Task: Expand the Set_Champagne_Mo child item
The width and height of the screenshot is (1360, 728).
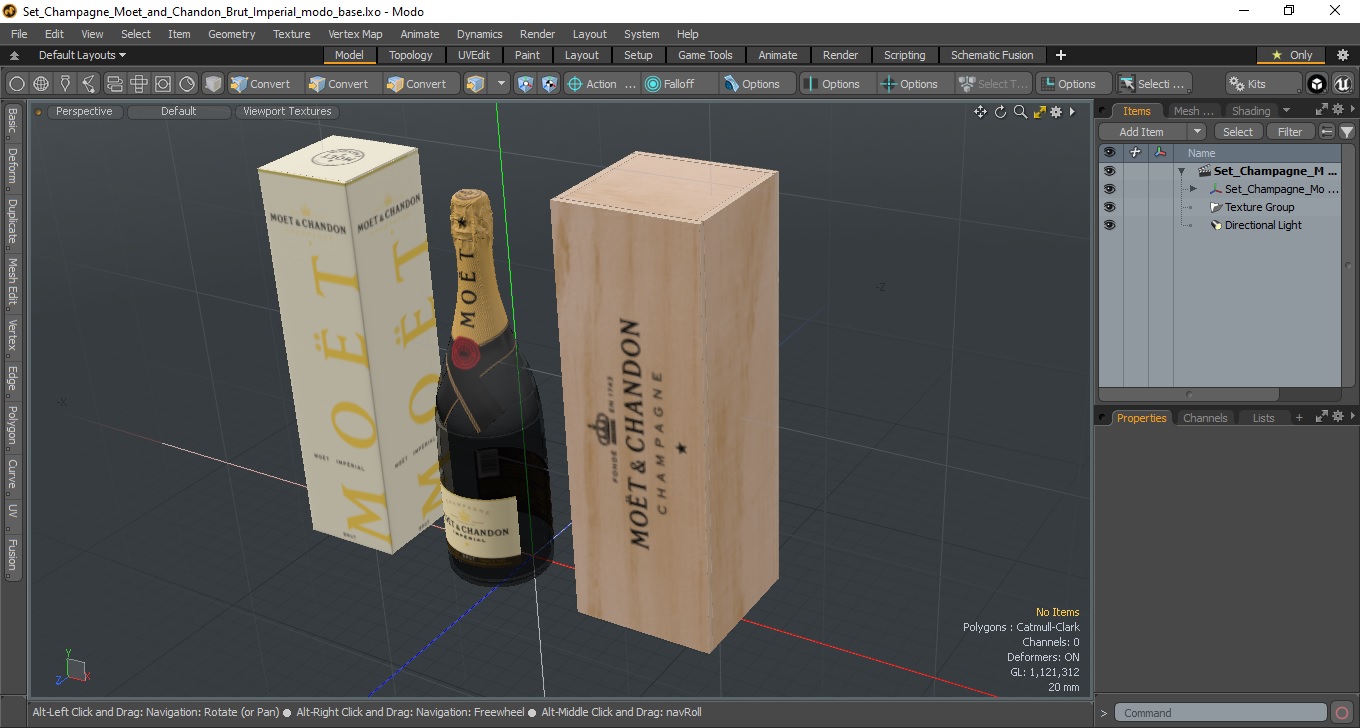Action: coord(1193,189)
